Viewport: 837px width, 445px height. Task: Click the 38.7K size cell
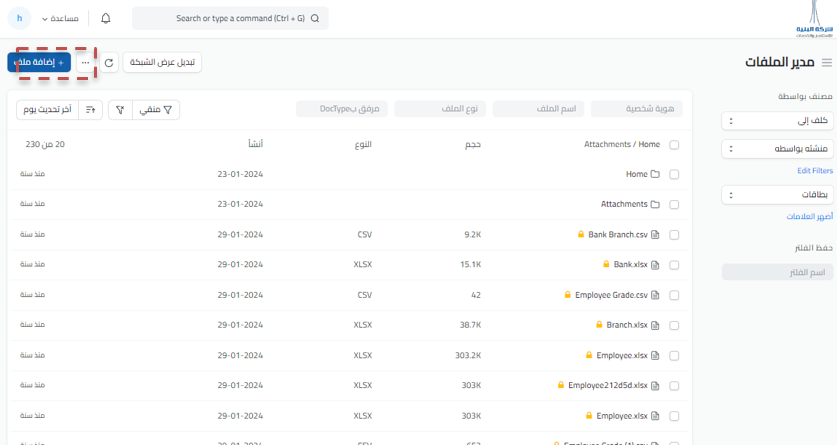[470, 324]
